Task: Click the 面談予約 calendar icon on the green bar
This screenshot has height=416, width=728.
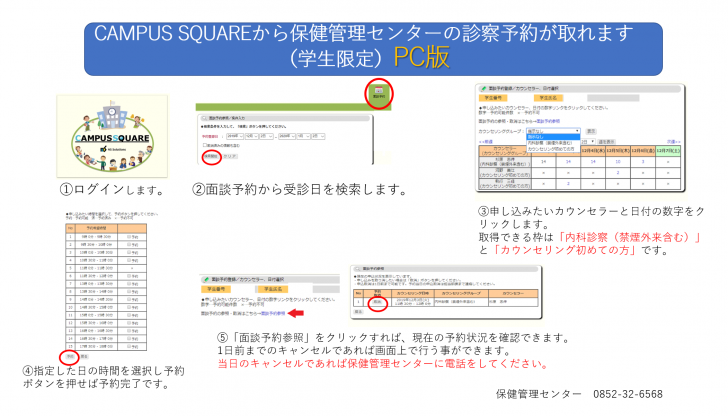Action: point(379,92)
